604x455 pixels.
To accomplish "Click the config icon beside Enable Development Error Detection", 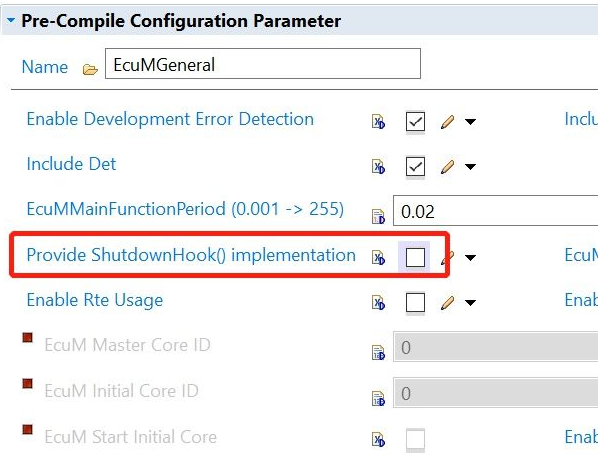I will [x=378, y=122].
